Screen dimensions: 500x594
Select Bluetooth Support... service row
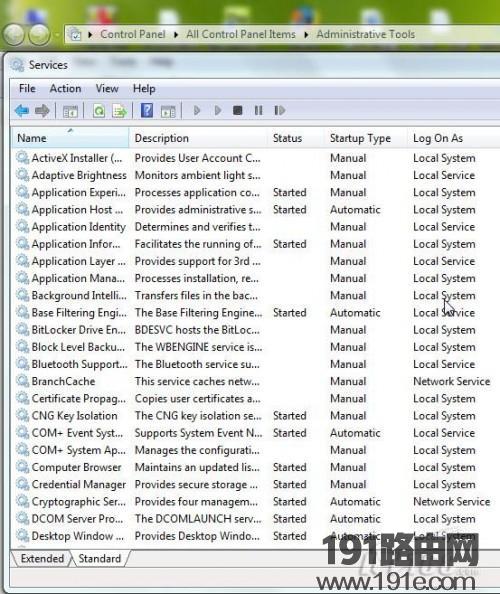coord(256,364)
